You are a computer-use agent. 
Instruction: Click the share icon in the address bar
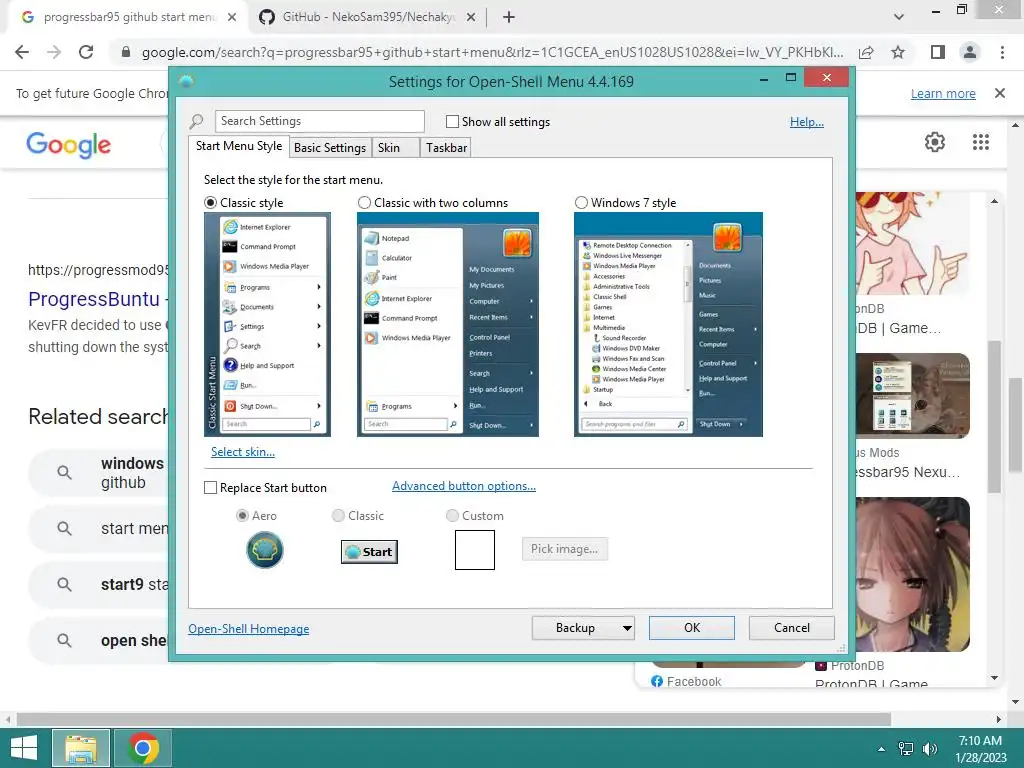[866, 52]
